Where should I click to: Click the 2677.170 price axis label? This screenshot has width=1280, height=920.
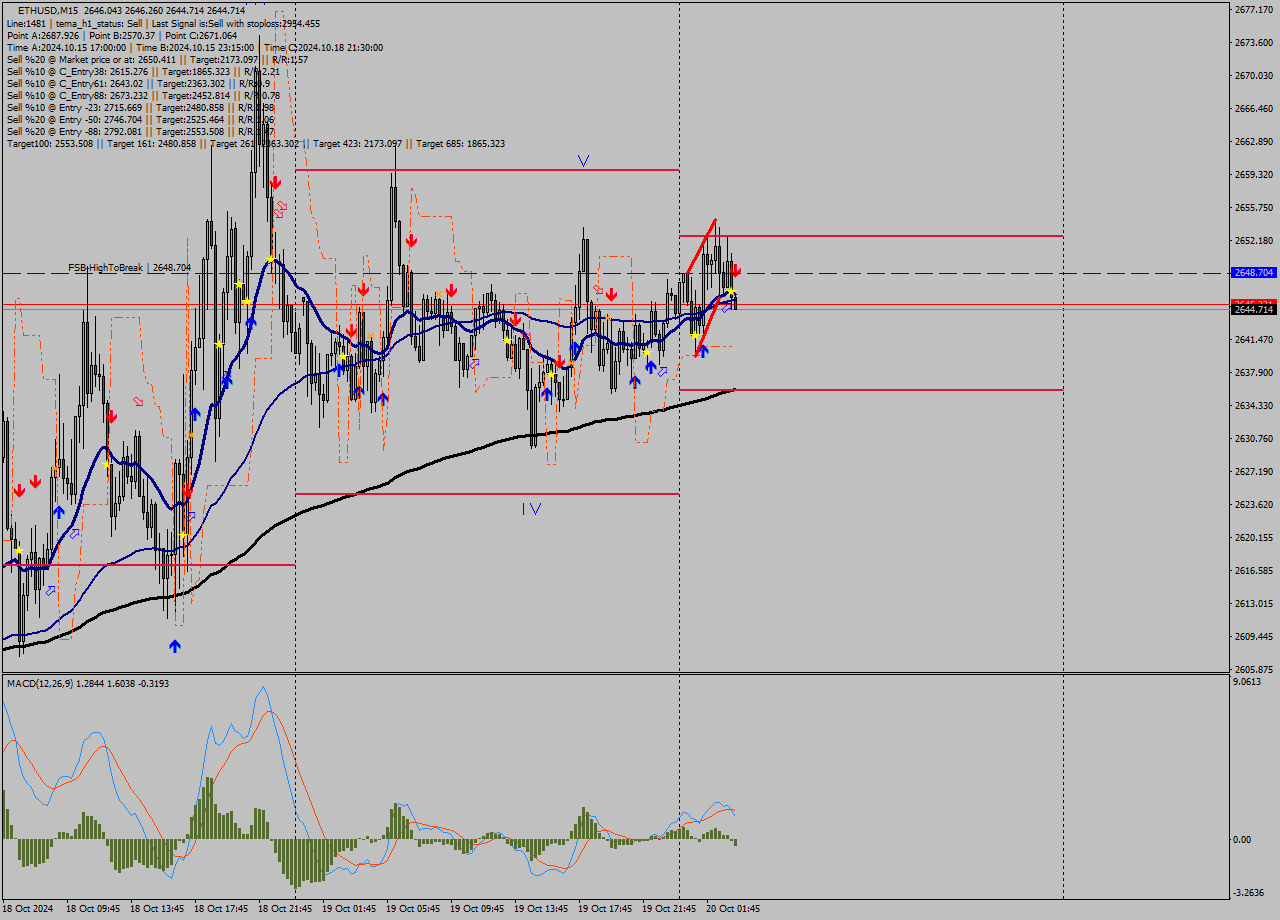tap(1253, 10)
